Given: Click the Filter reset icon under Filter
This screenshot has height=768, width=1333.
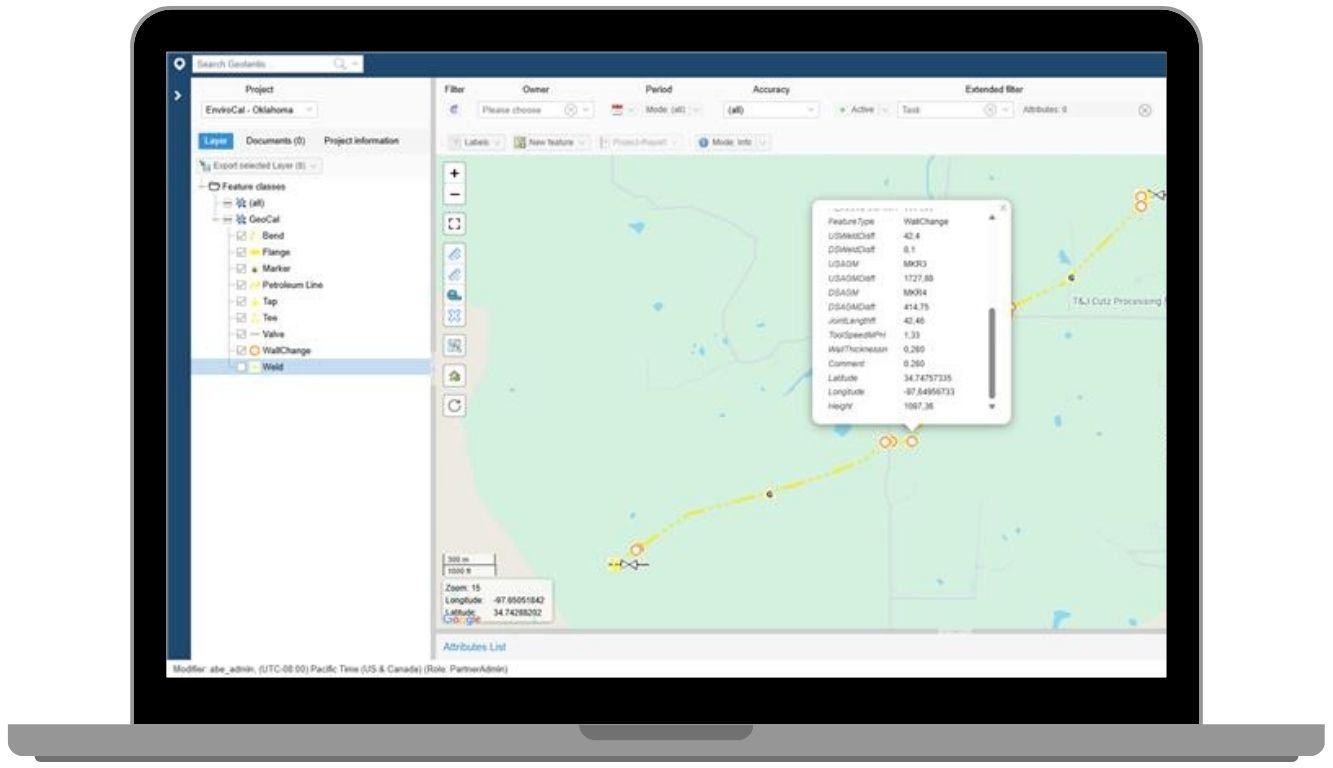Looking at the screenshot, I should [454, 110].
